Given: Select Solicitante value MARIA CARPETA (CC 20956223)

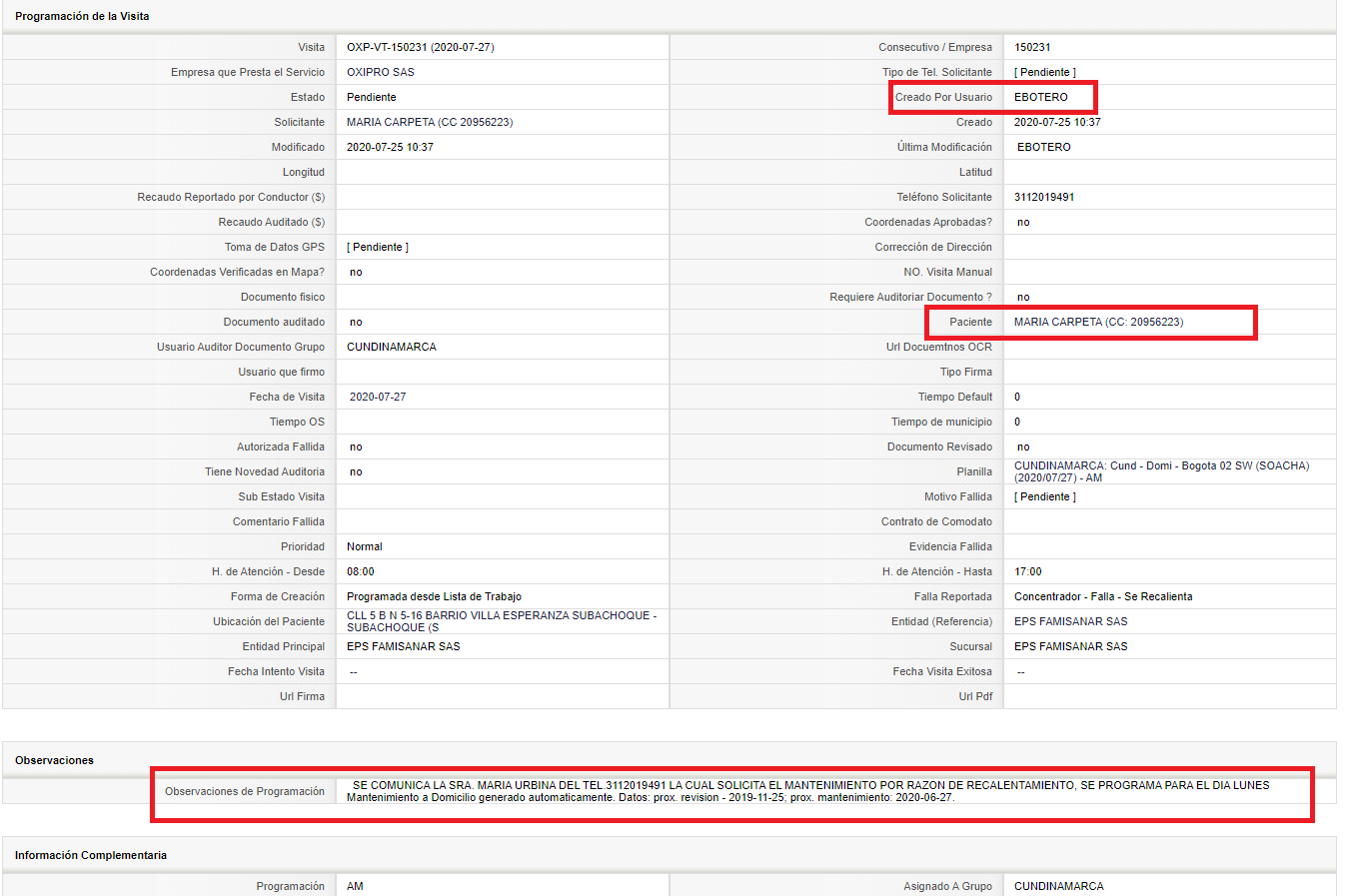Looking at the screenshot, I should pyautogui.click(x=430, y=122).
